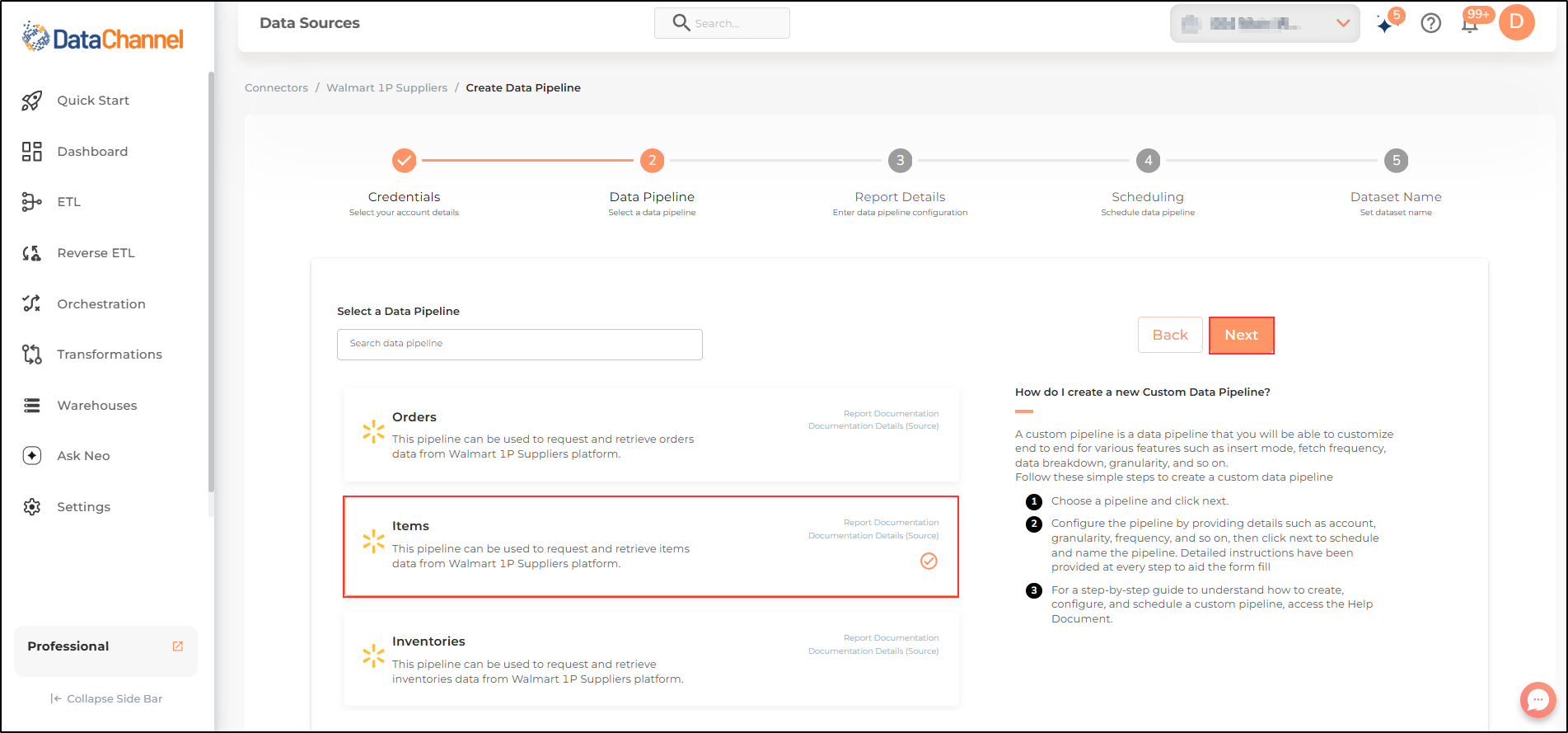Open the chat support bubble
This screenshot has height=733, width=1568.
tap(1538, 700)
